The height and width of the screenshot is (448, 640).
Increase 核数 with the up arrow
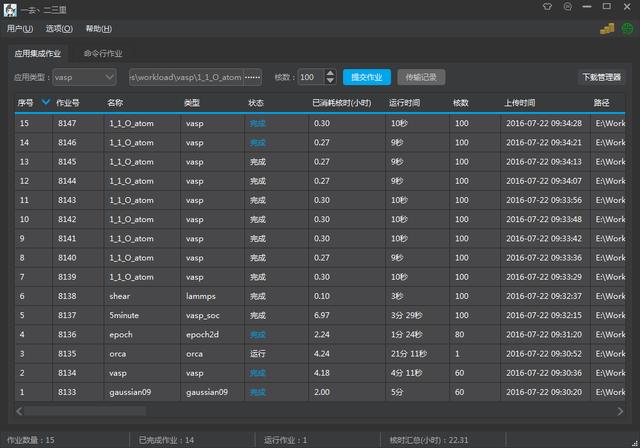(332, 73)
